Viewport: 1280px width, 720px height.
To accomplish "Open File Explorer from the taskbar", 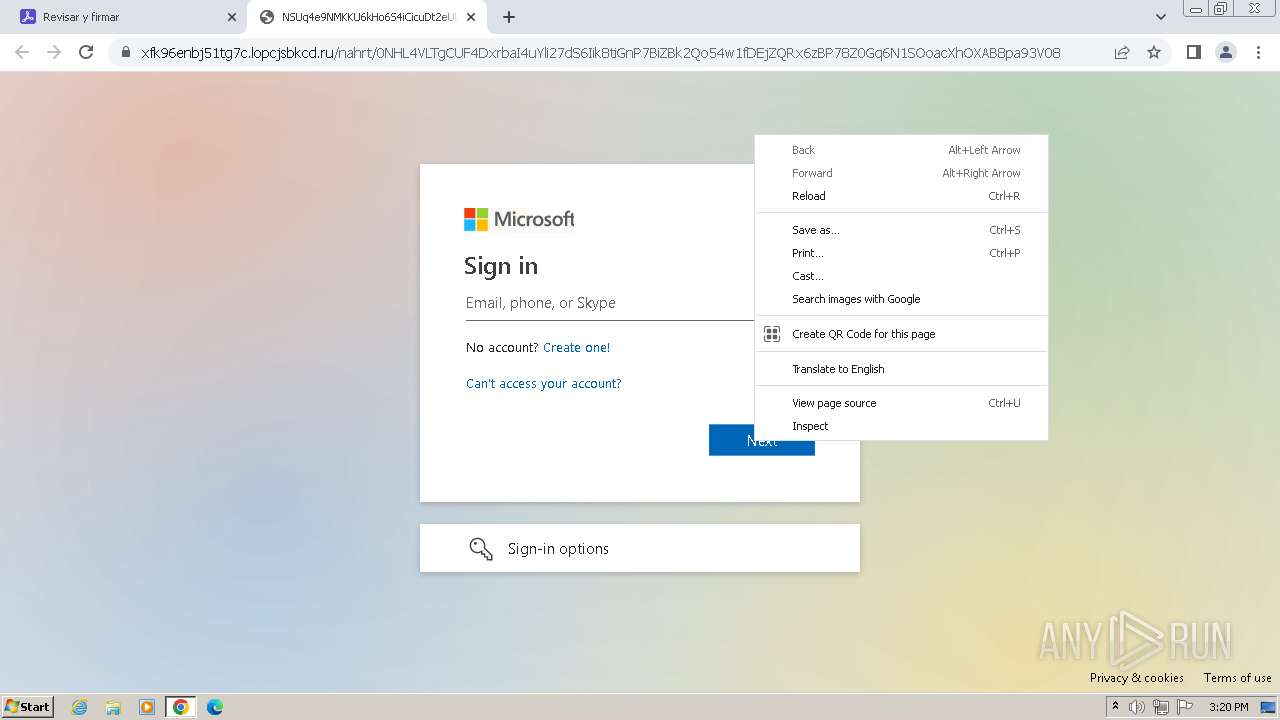I will 113,707.
